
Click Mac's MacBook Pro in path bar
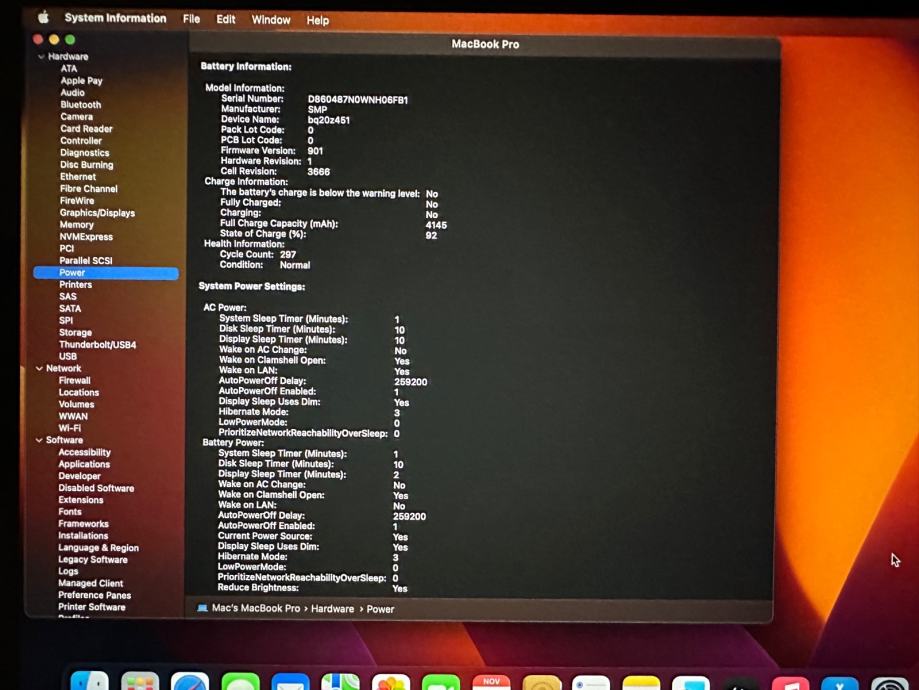(256, 609)
